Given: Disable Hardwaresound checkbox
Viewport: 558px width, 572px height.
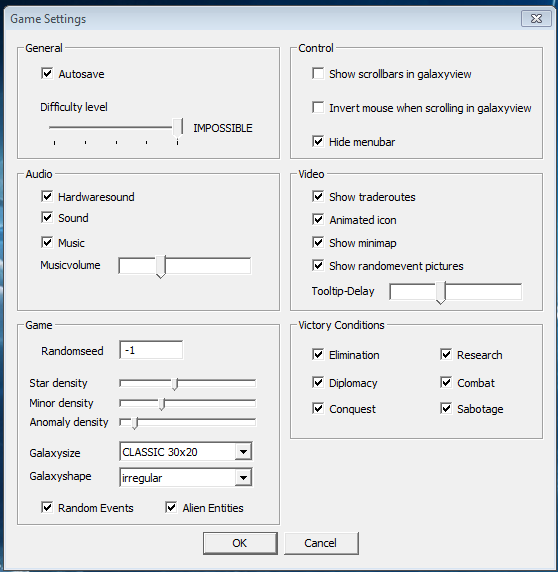Looking at the screenshot, I should pos(47,196).
